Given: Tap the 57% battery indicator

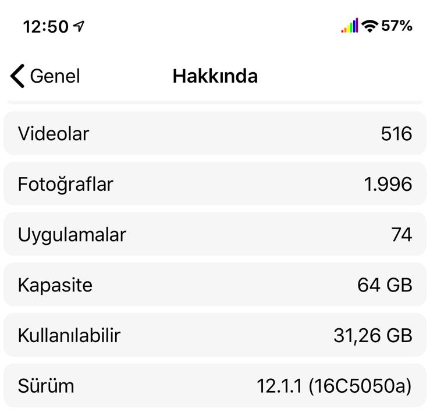Looking at the screenshot, I should pos(397,26).
